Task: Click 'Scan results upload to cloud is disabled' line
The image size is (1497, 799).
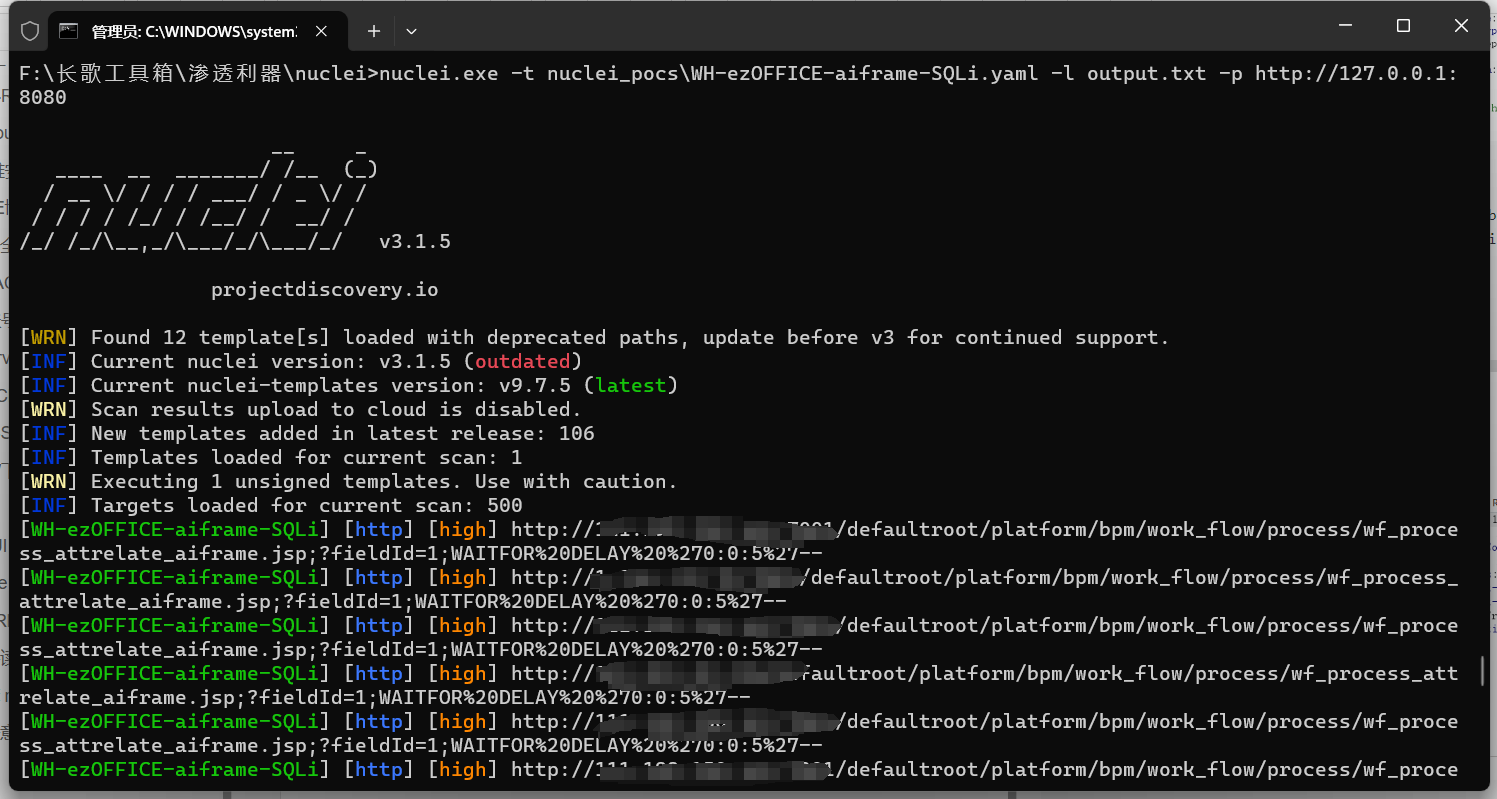Action: tap(300, 410)
